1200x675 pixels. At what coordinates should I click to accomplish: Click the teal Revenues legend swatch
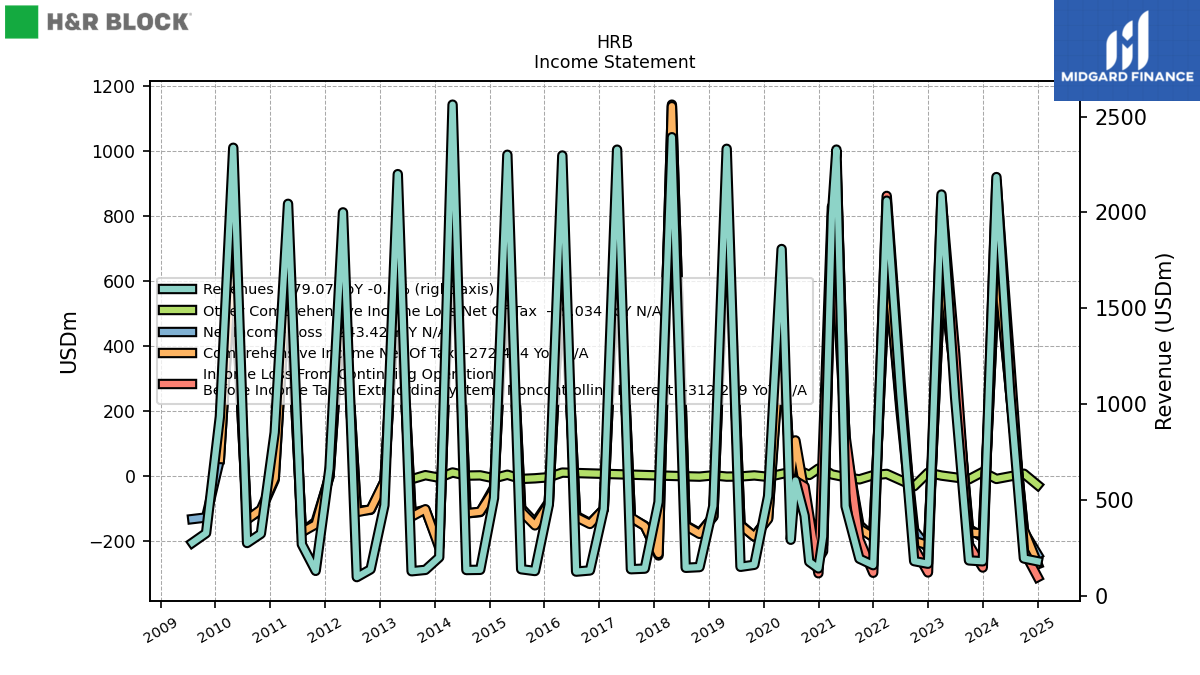pyautogui.click(x=177, y=289)
